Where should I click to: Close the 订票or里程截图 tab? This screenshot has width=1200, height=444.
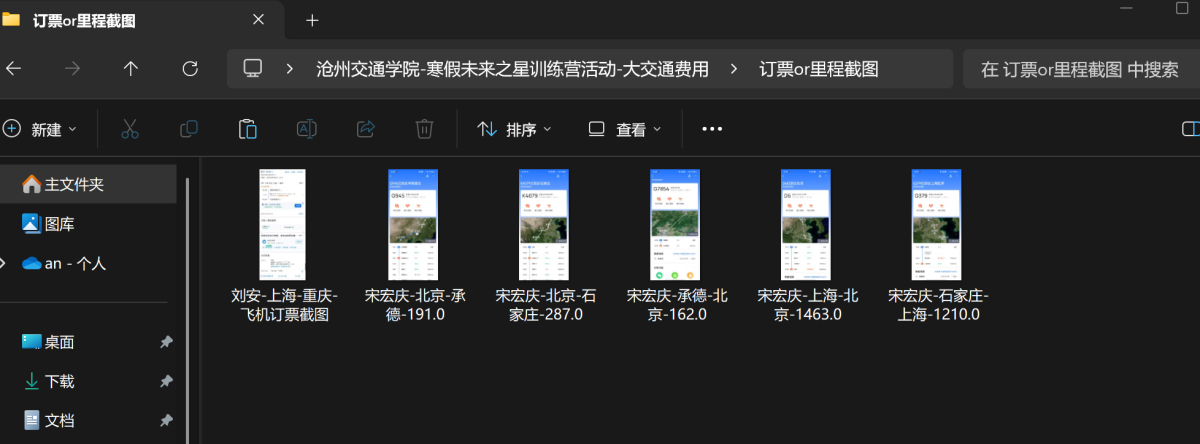pos(259,20)
